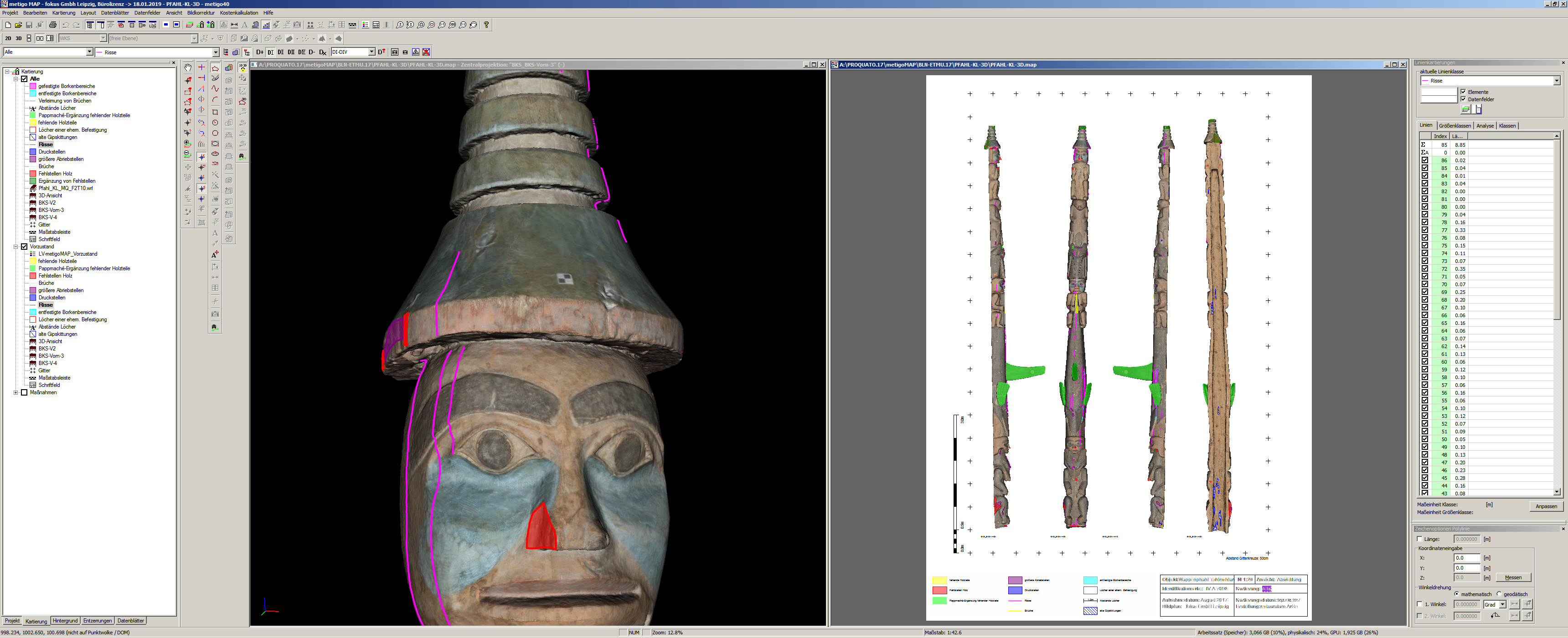Enable the 'Maßnahmen' group checkbox
Viewport: 1568px width, 638px height.
click(24, 393)
